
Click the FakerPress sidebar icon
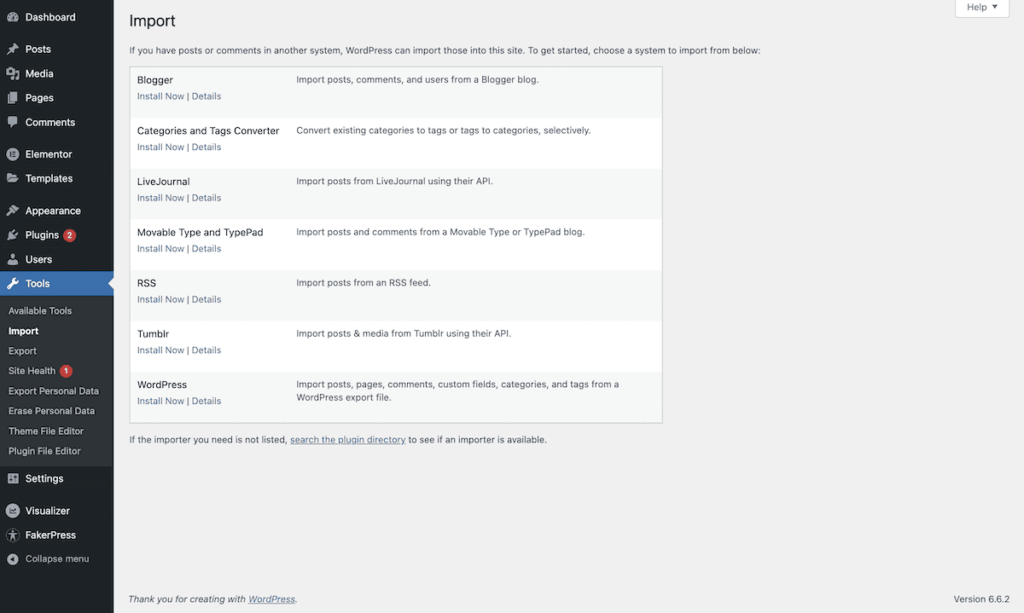click(x=13, y=535)
